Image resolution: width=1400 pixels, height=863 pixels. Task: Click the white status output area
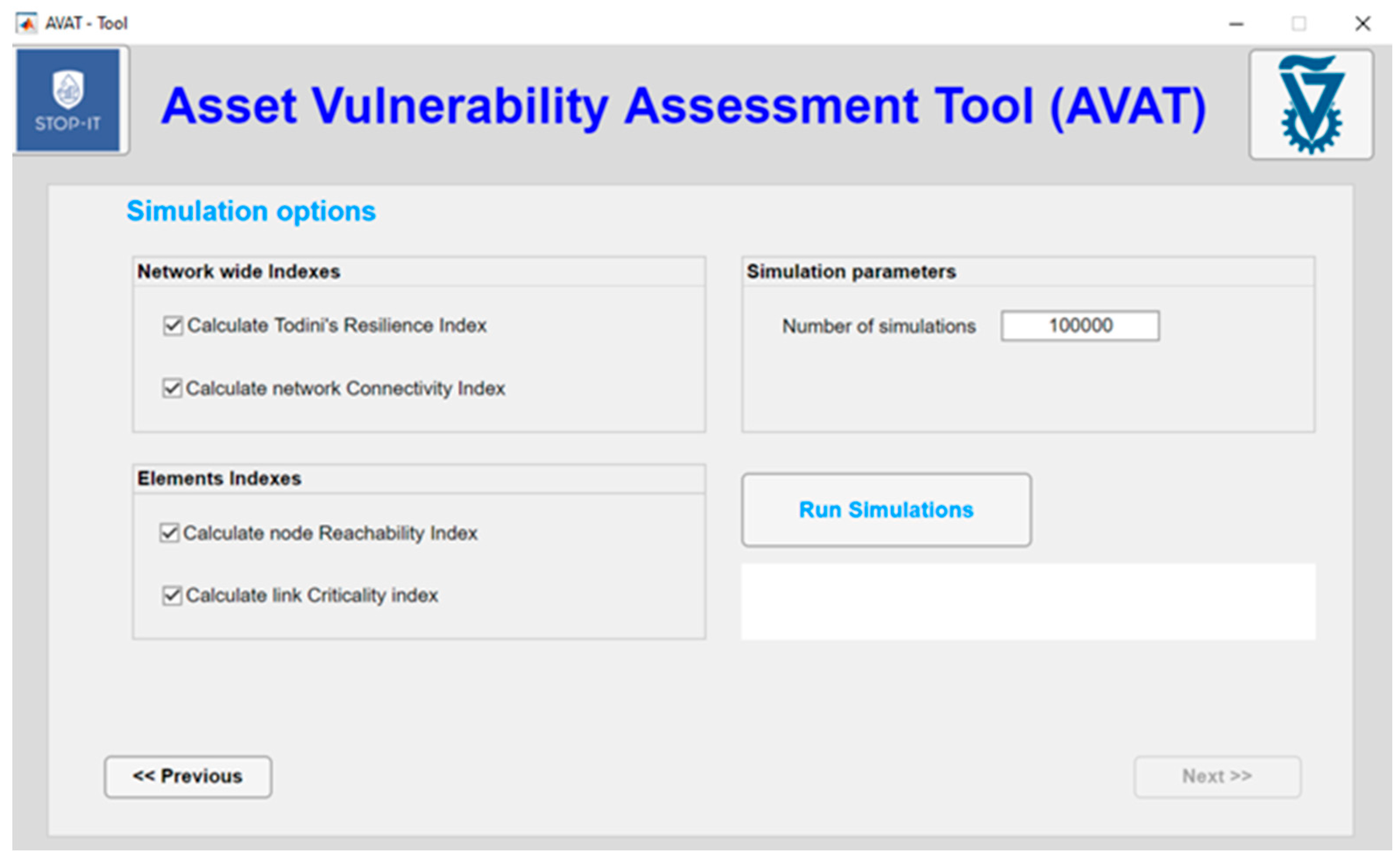[x=1028, y=602]
